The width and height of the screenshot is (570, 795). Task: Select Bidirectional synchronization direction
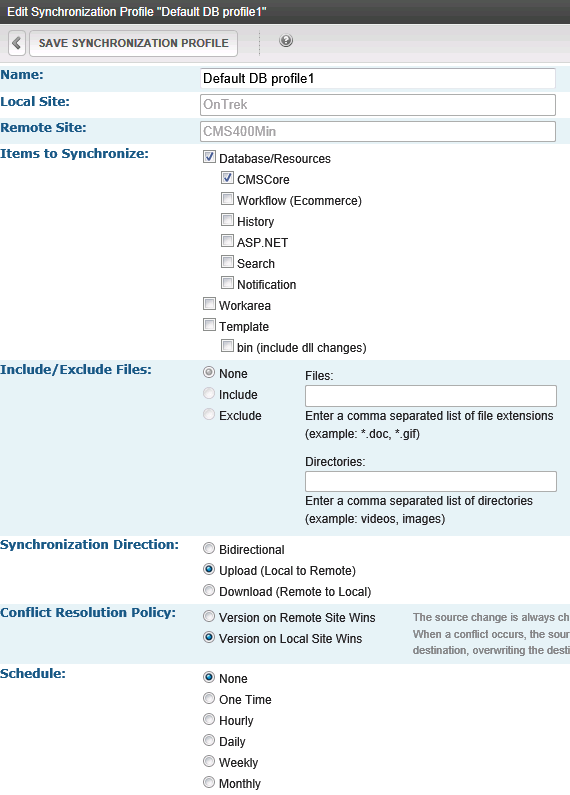click(x=209, y=549)
